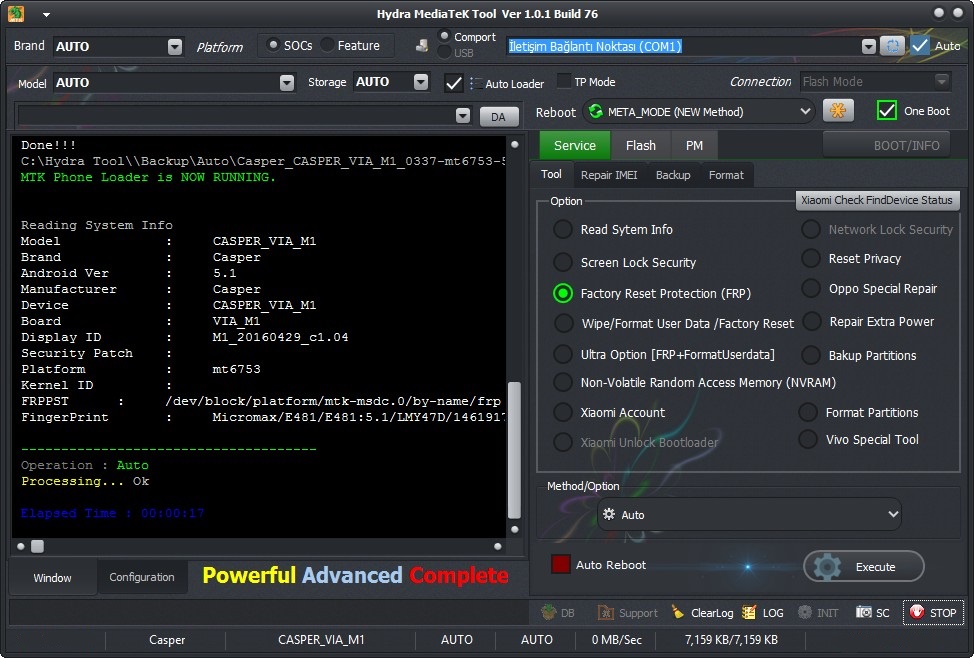Click the COM port selection field text
Viewport: 974px width, 658px height.
point(594,46)
